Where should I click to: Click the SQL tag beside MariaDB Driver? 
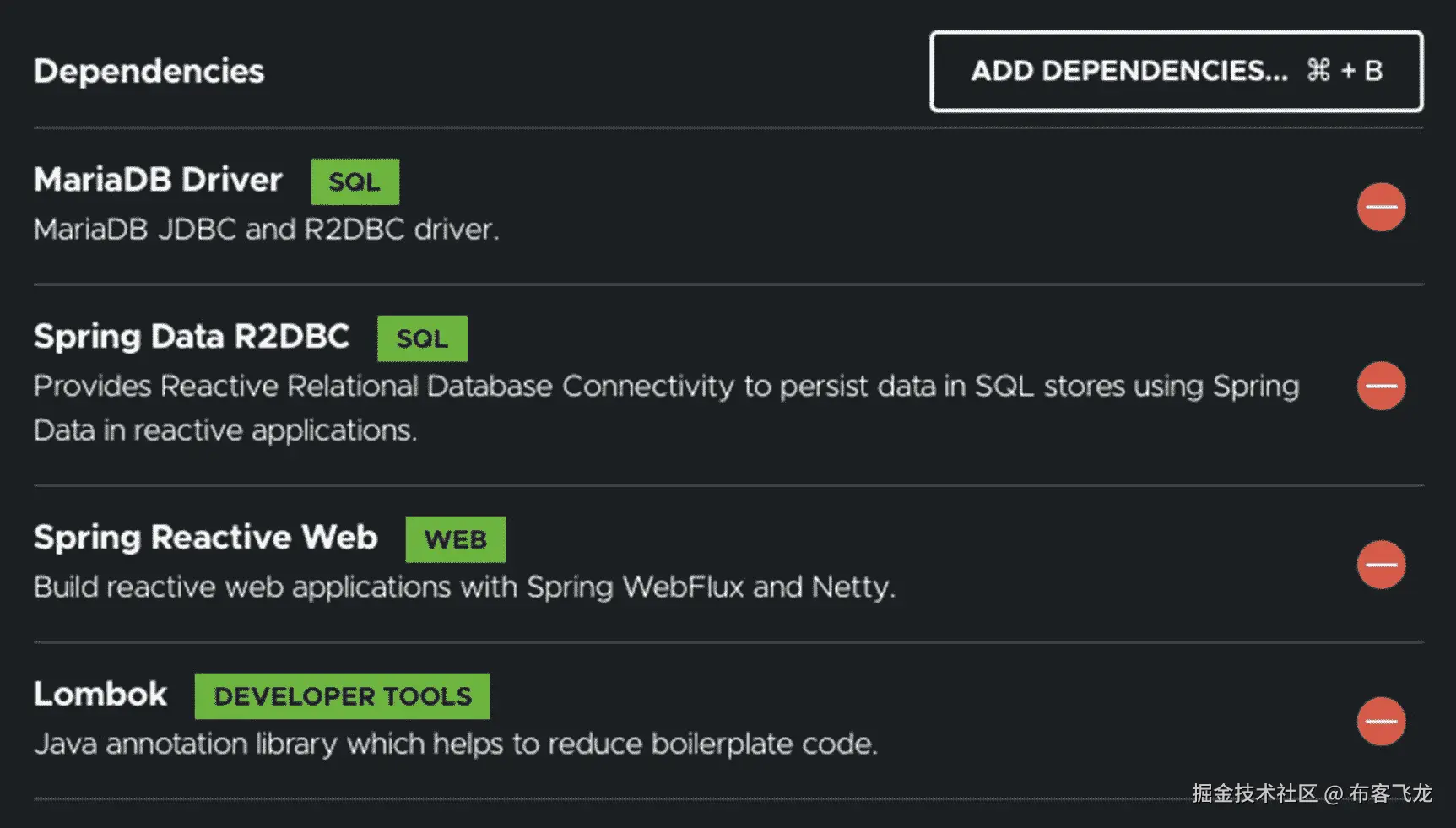[355, 181]
